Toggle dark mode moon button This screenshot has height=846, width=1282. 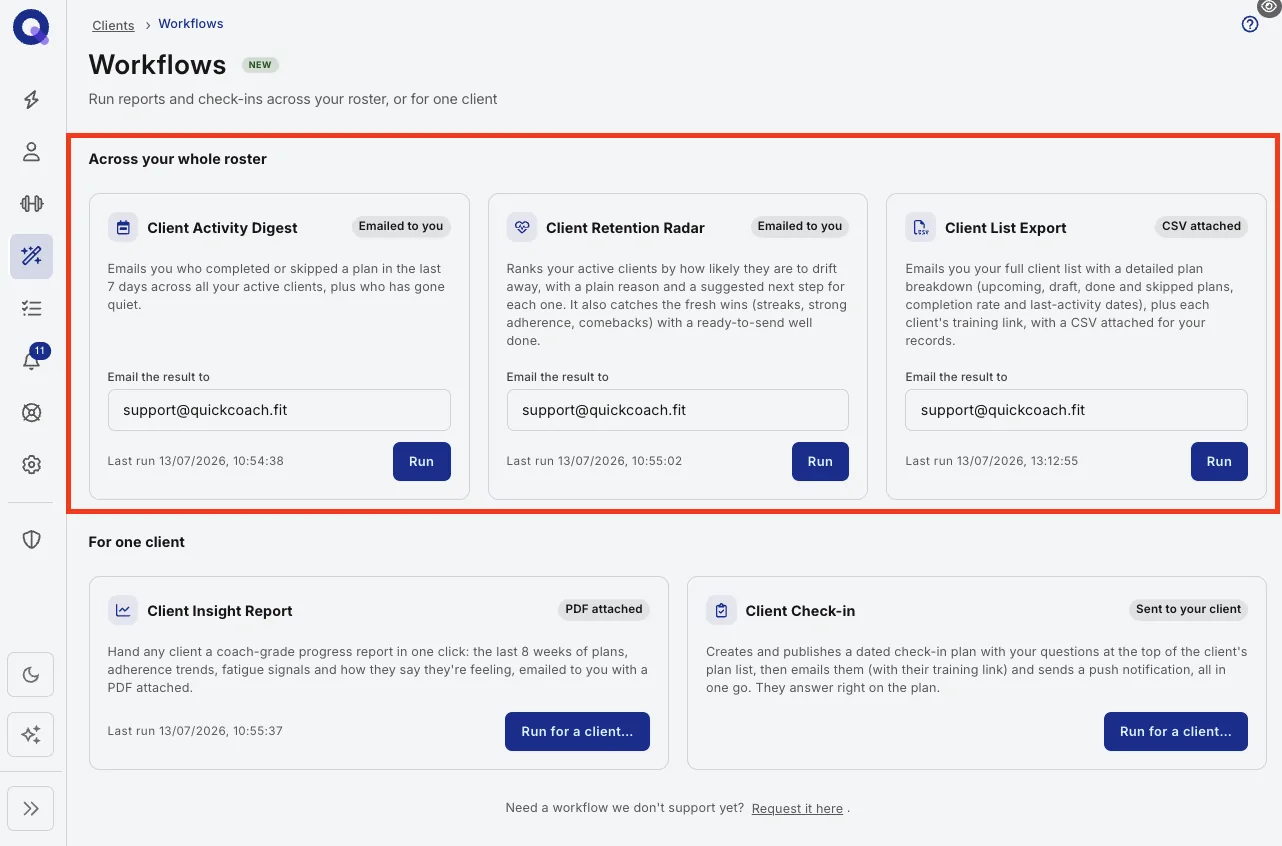click(x=31, y=675)
